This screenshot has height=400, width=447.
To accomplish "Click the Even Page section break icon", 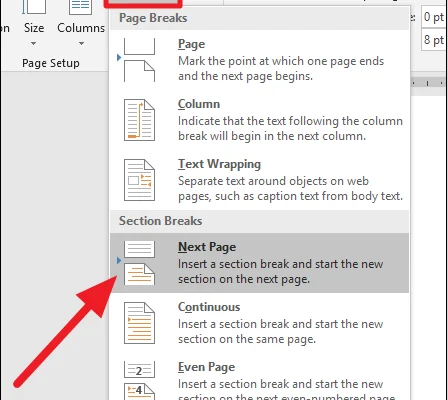I will click(139, 381).
